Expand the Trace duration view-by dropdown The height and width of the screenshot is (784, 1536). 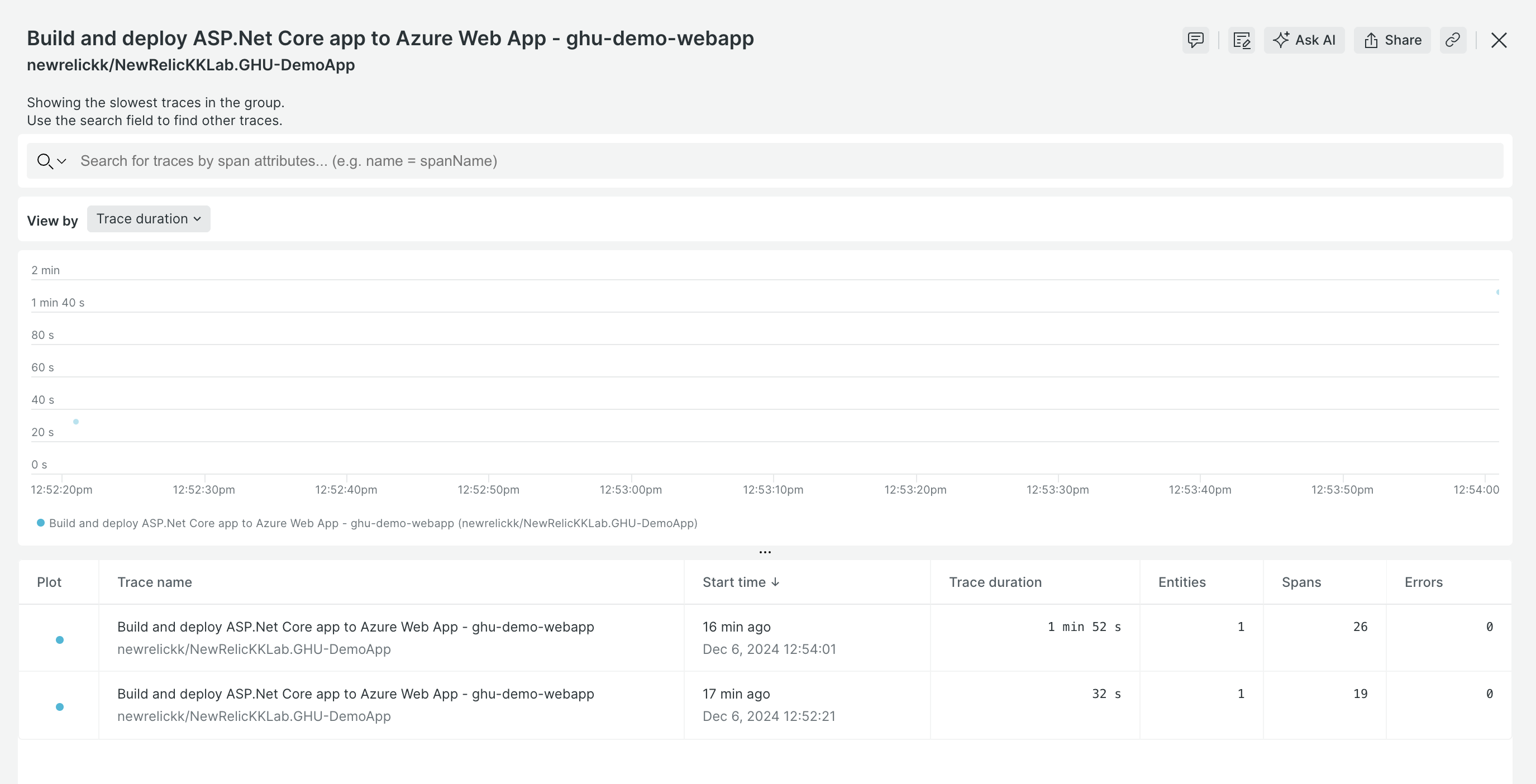pyautogui.click(x=149, y=219)
